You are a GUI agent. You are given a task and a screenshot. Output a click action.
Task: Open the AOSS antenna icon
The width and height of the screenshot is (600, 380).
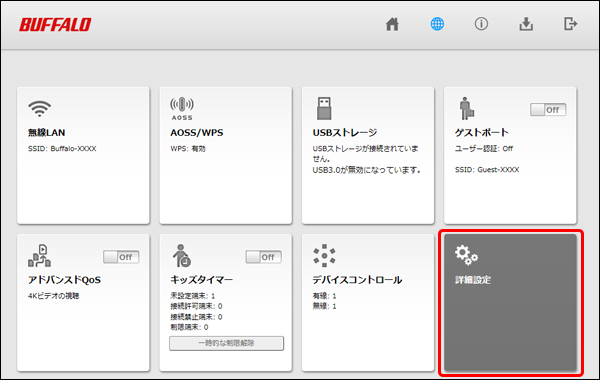click(x=182, y=109)
